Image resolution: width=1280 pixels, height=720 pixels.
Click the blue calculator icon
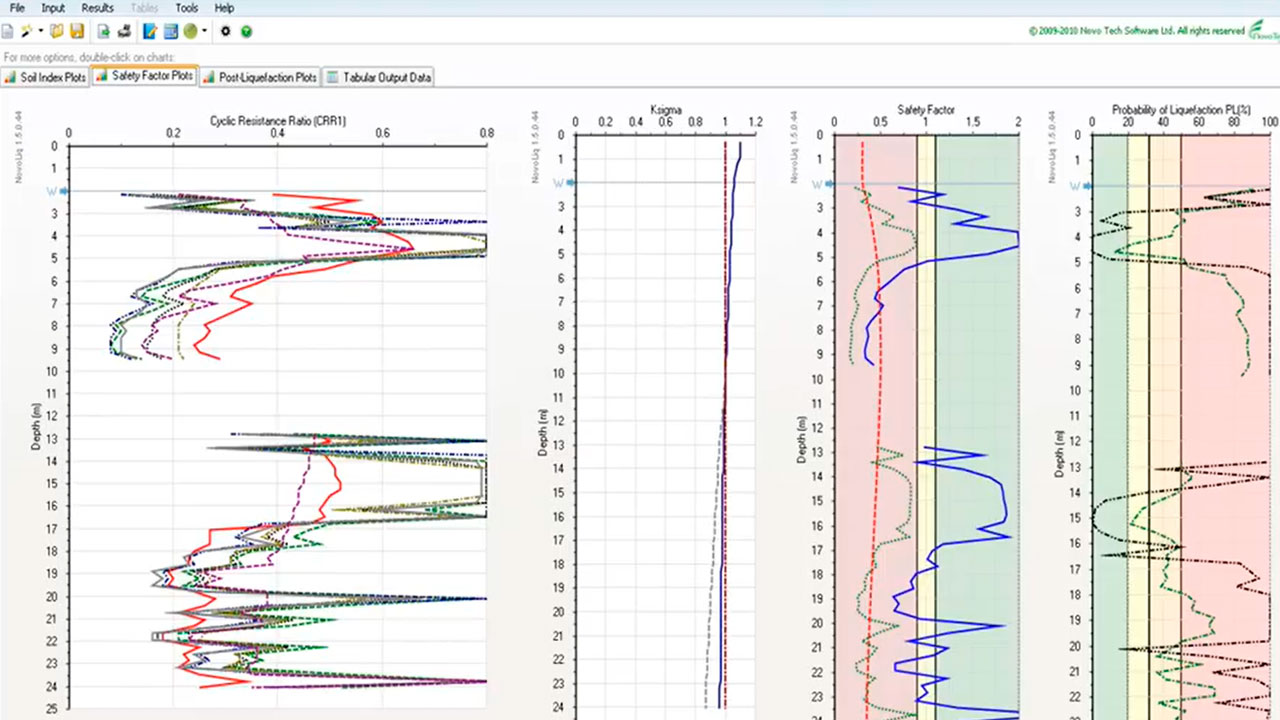[171, 31]
